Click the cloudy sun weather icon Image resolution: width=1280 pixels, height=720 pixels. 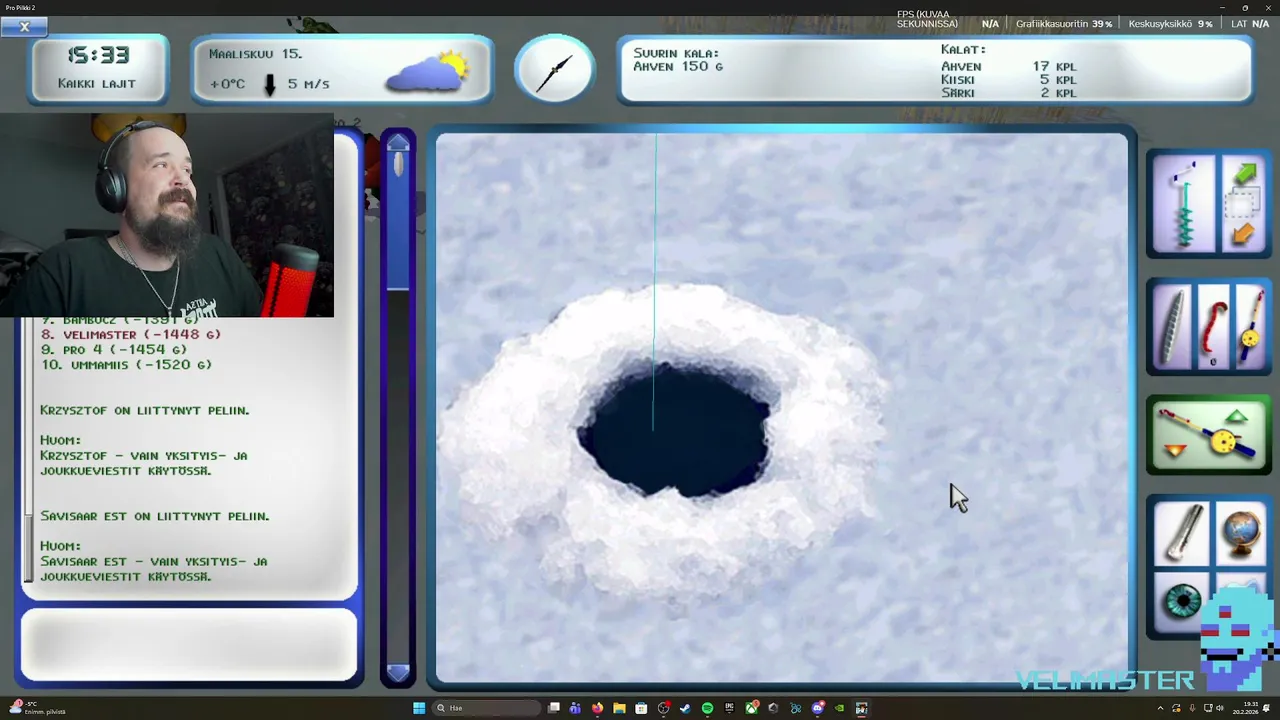[428, 70]
